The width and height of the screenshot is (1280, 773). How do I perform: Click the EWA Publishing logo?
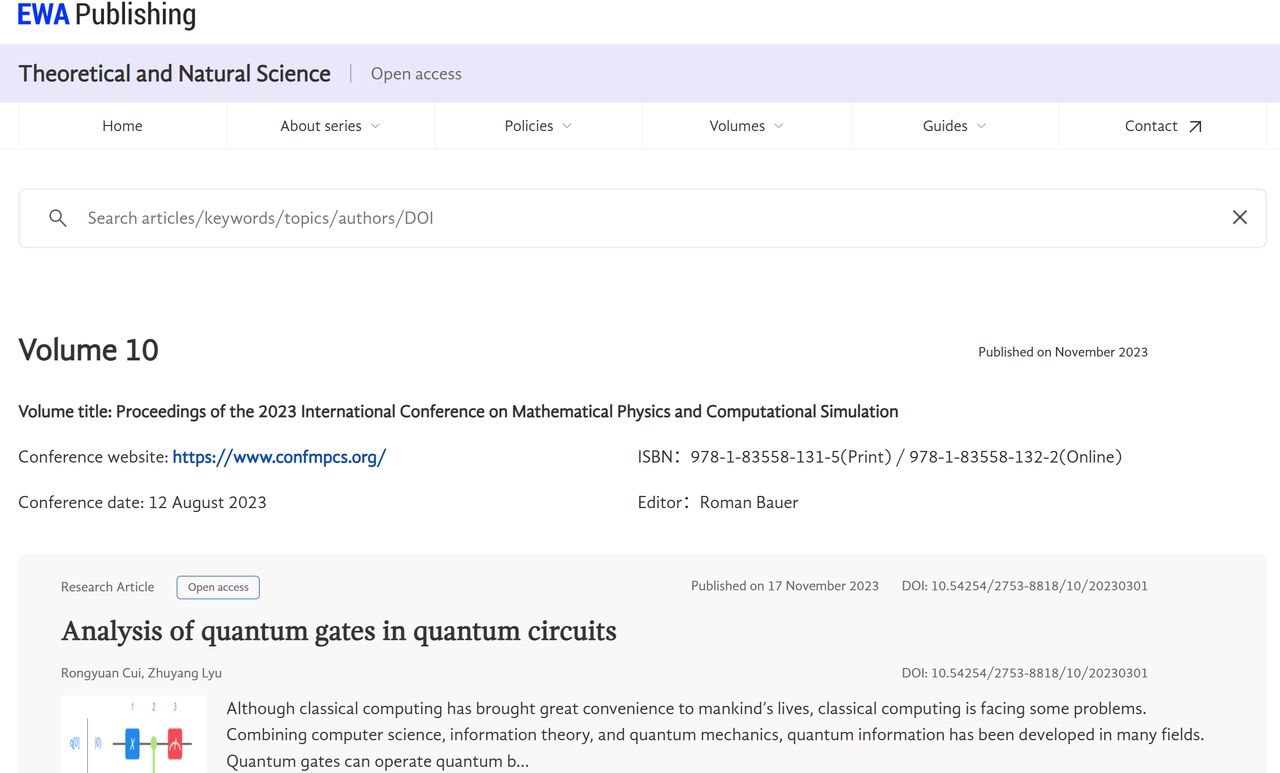point(107,15)
